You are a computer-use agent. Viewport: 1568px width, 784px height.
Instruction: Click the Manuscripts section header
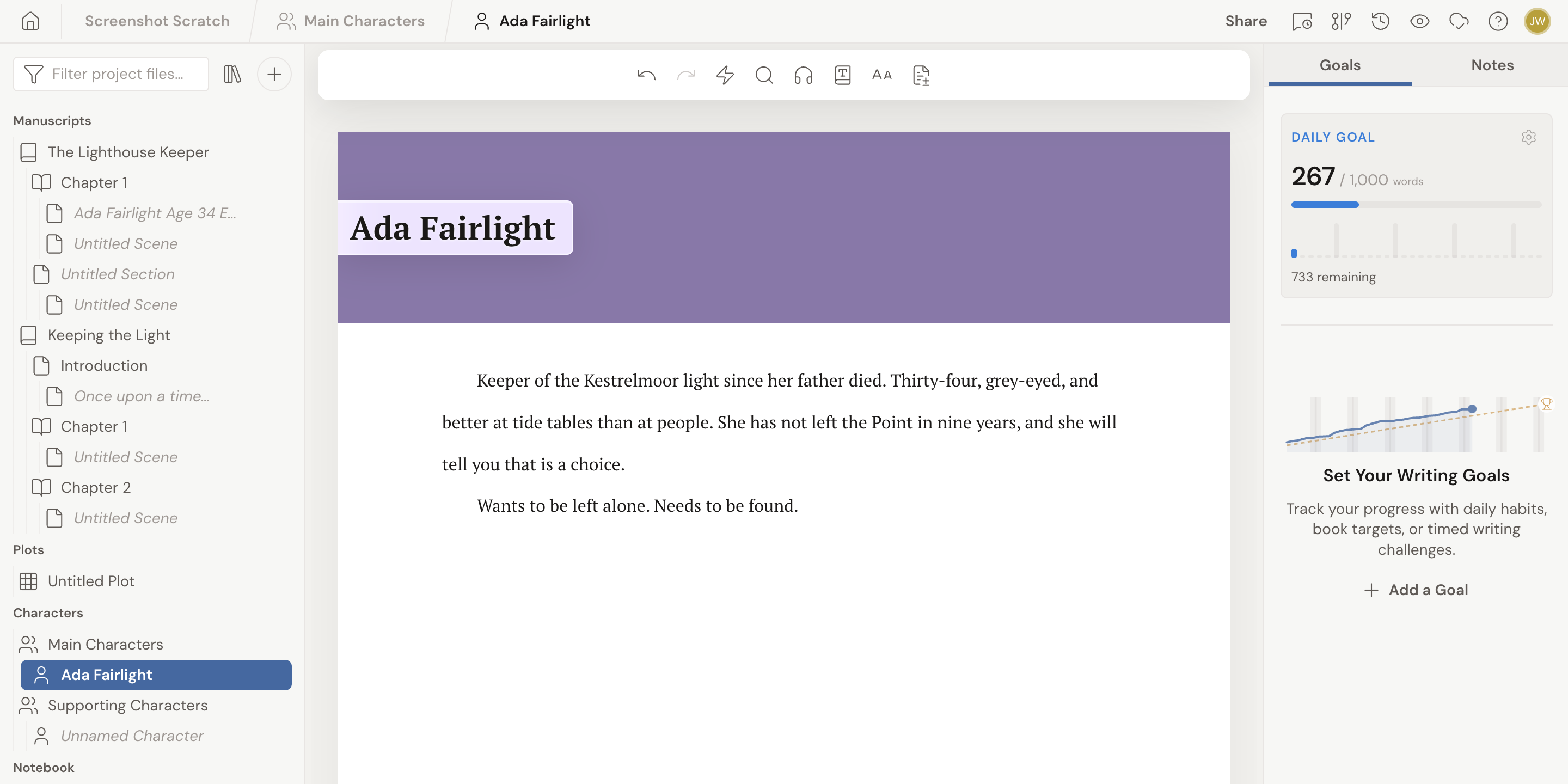(52, 120)
